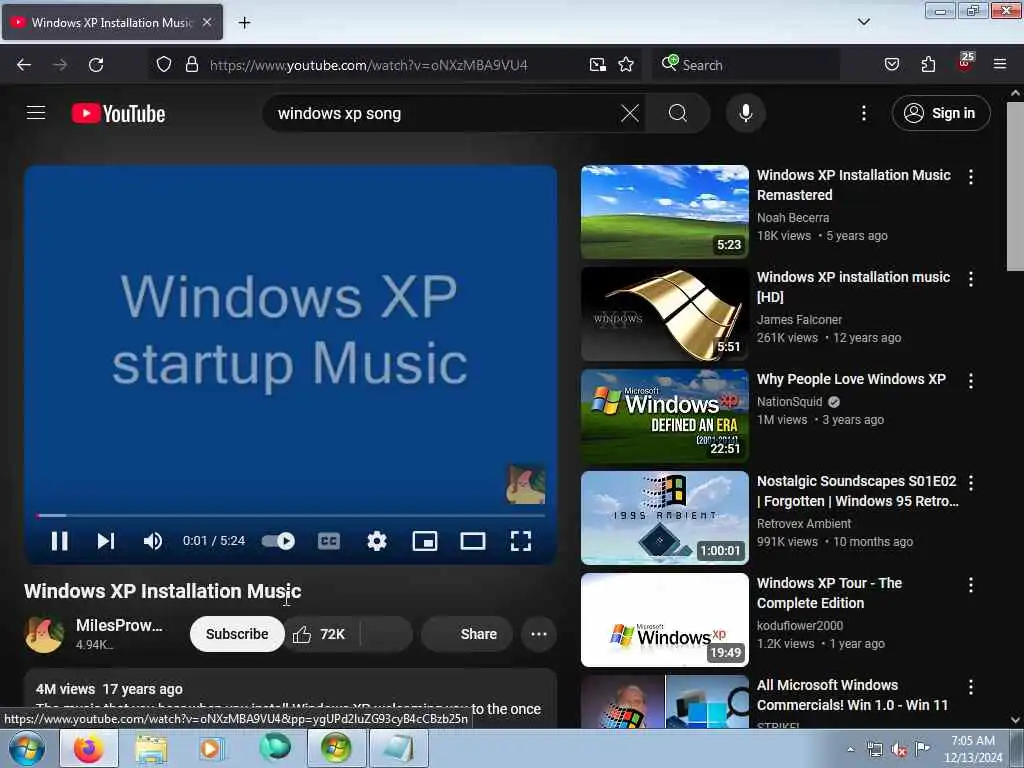
Task: Open more actions below video
Action: (539, 634)
